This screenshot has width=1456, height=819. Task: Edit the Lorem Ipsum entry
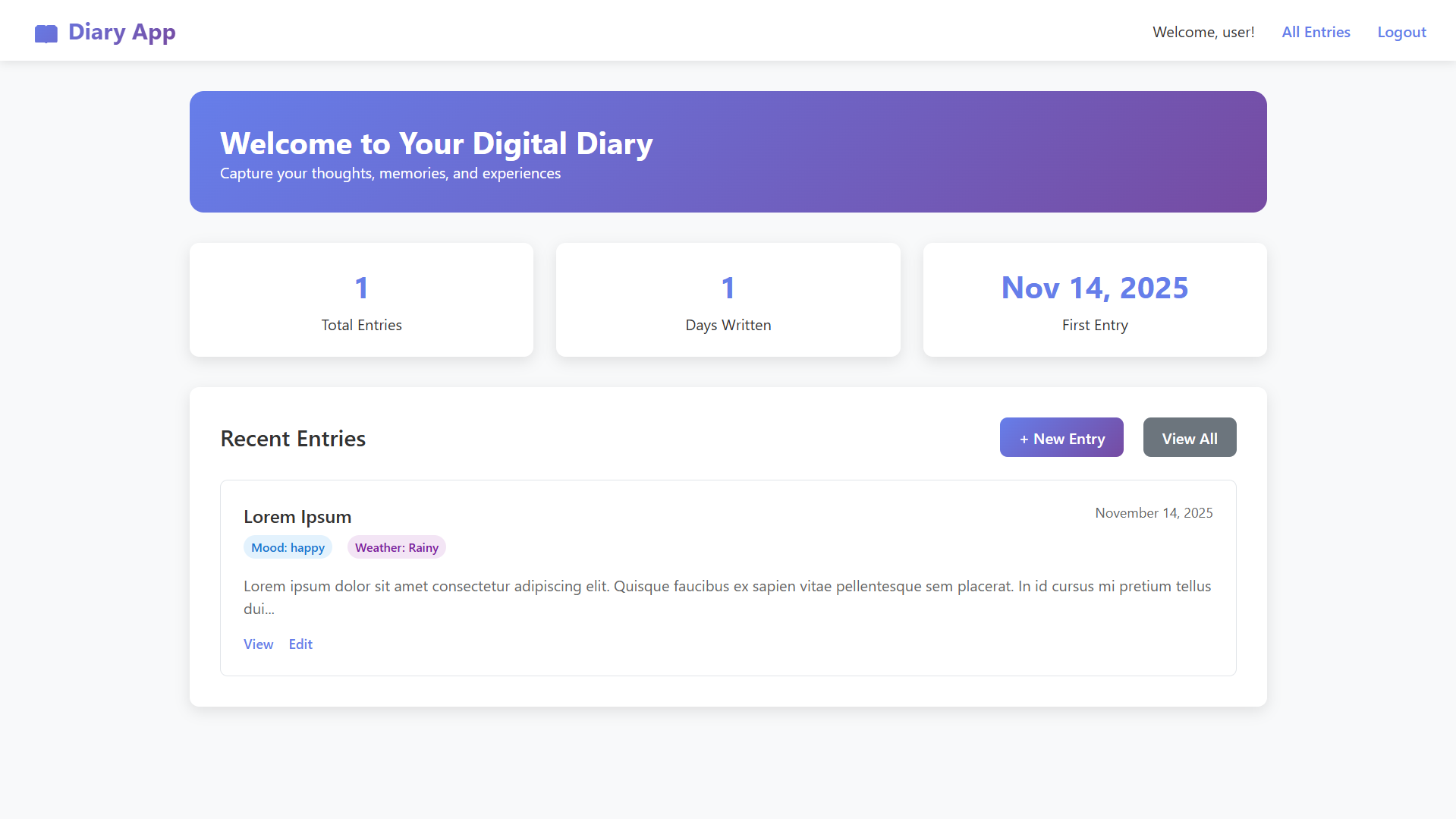tap(300, 644)
